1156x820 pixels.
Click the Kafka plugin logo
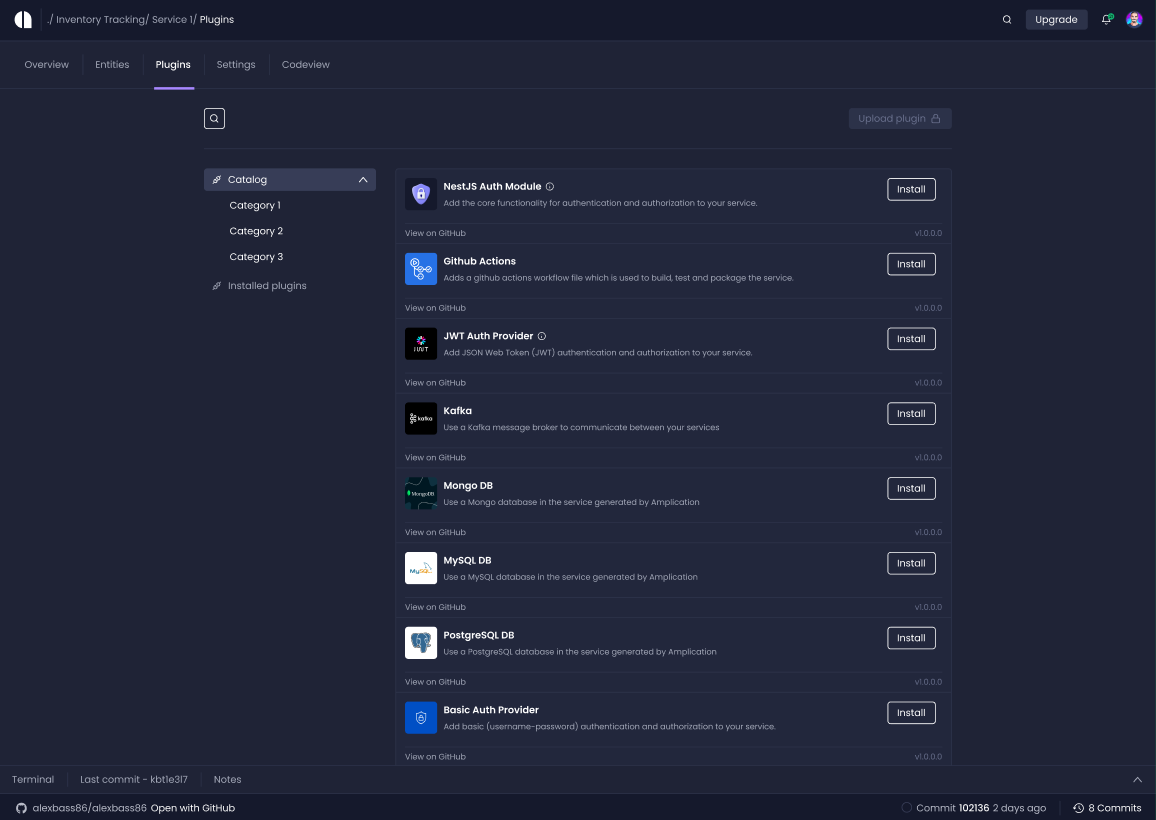tap(420, 418)
